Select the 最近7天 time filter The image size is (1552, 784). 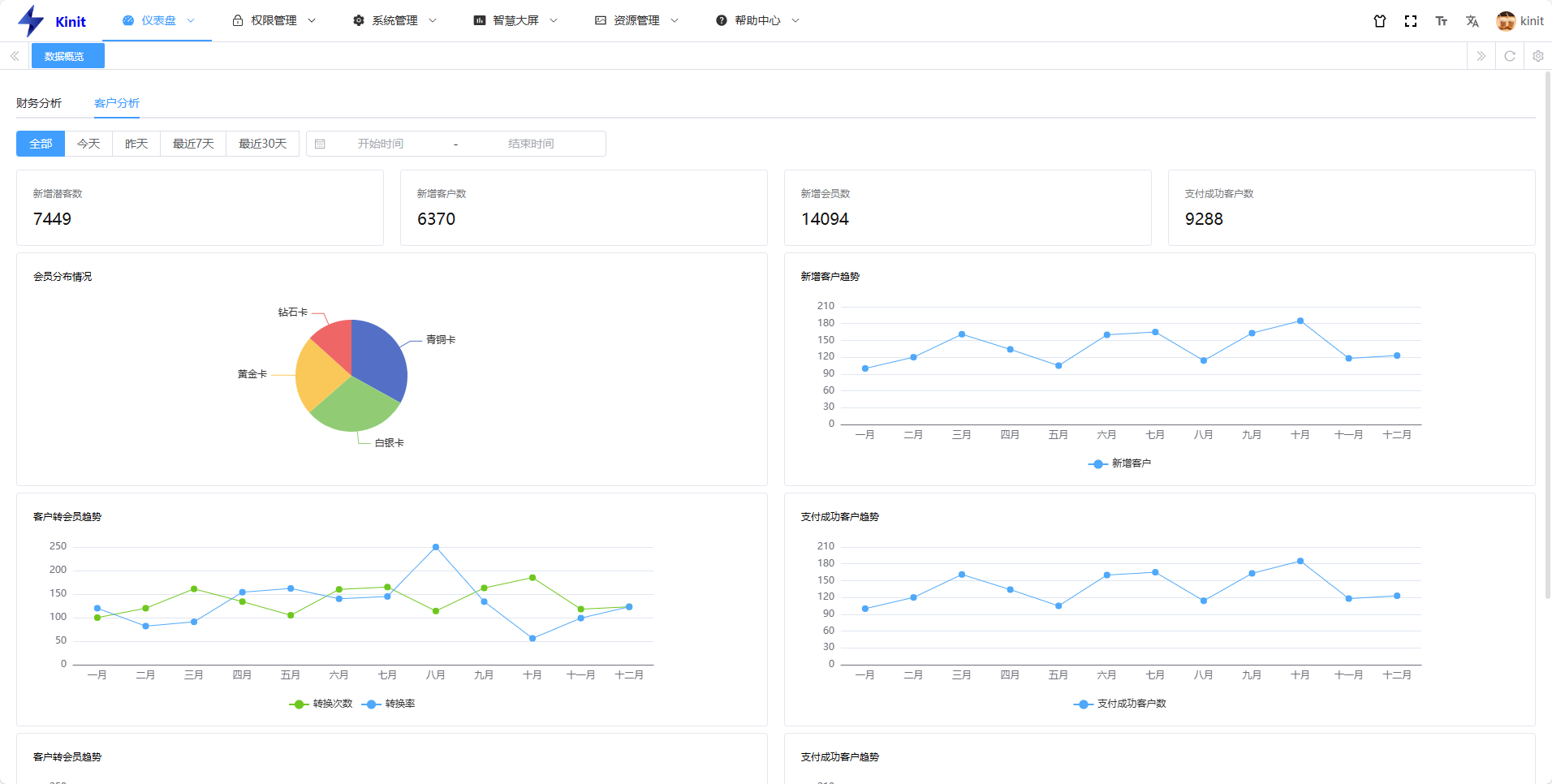[x=193, y=144]
